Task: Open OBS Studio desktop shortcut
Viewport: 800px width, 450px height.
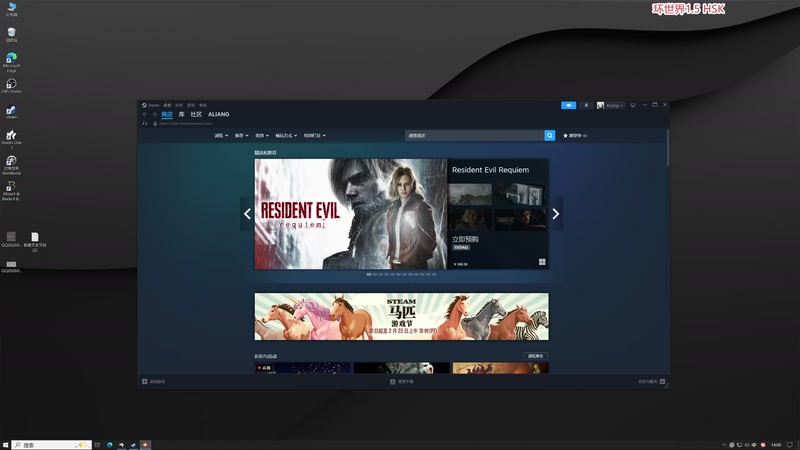Action: click(11, 85)
